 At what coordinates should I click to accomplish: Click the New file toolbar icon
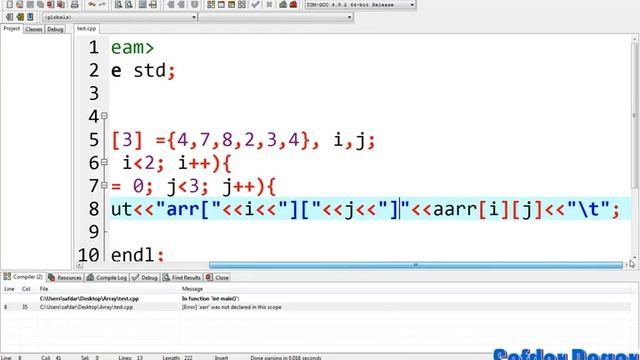pos(10,4)
